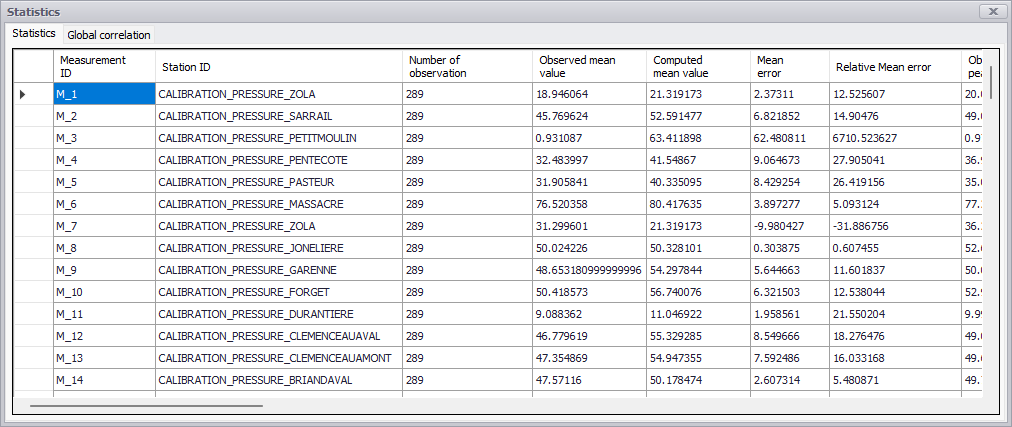Click CALIBRATION_PRESSURE_PETITMOULIN station cell
Image resolution: width=1012 pixels, height=427 pixels.
point(279,138)
